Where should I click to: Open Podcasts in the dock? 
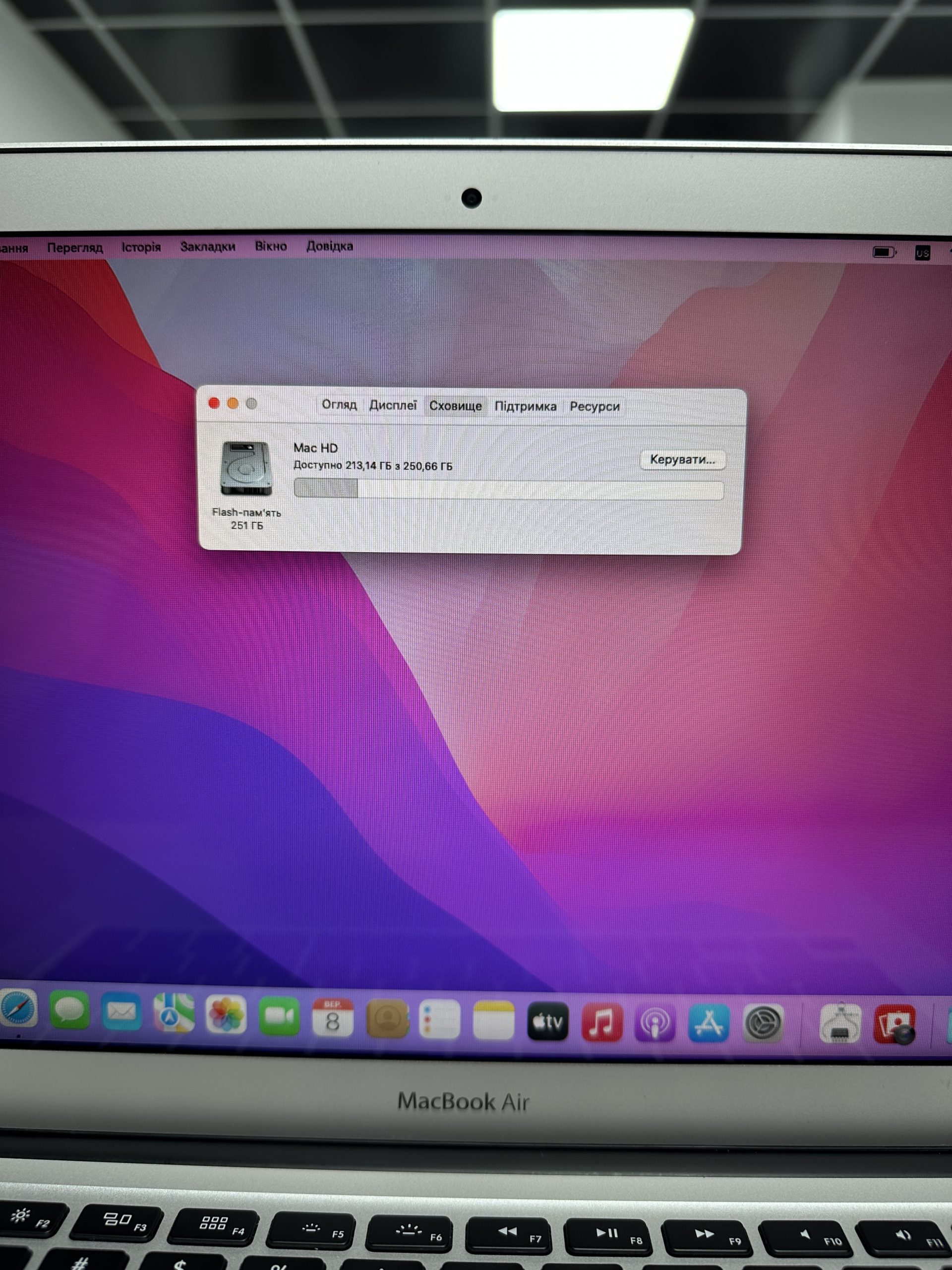(x=655, y=1023)
